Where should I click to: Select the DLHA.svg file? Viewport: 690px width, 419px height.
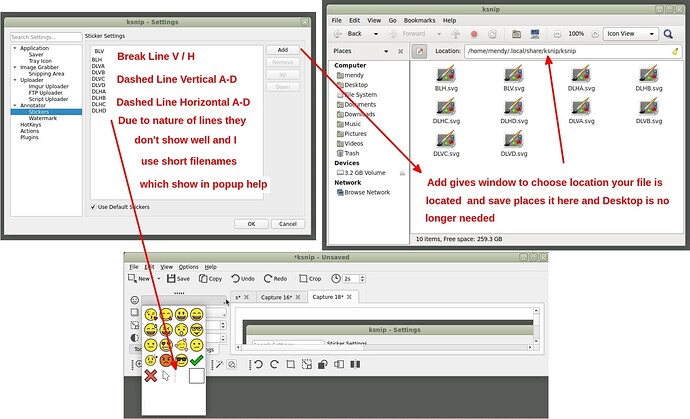coord(581,78)
